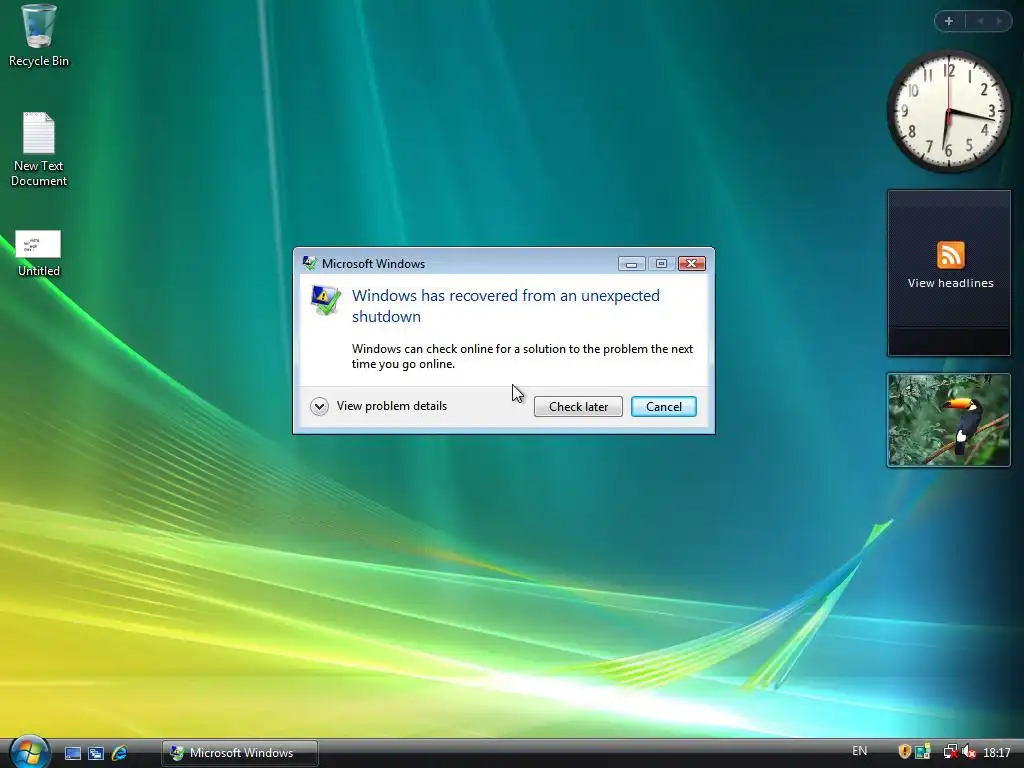Click the shield icon in dialog title bar
Screen dimensions: 1024x768
[x=310, y=263]
